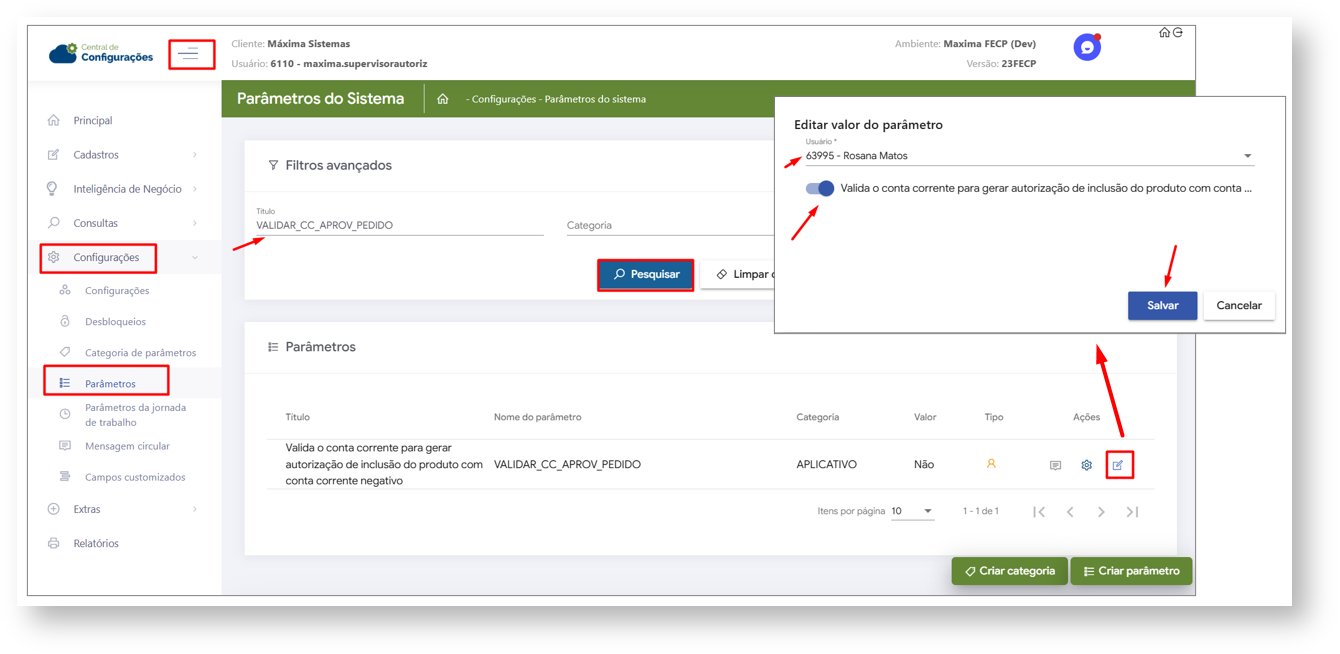Go to the previous page of results
The height and width of the screenshot is (654, 1340).
[x=1070, y=512]
